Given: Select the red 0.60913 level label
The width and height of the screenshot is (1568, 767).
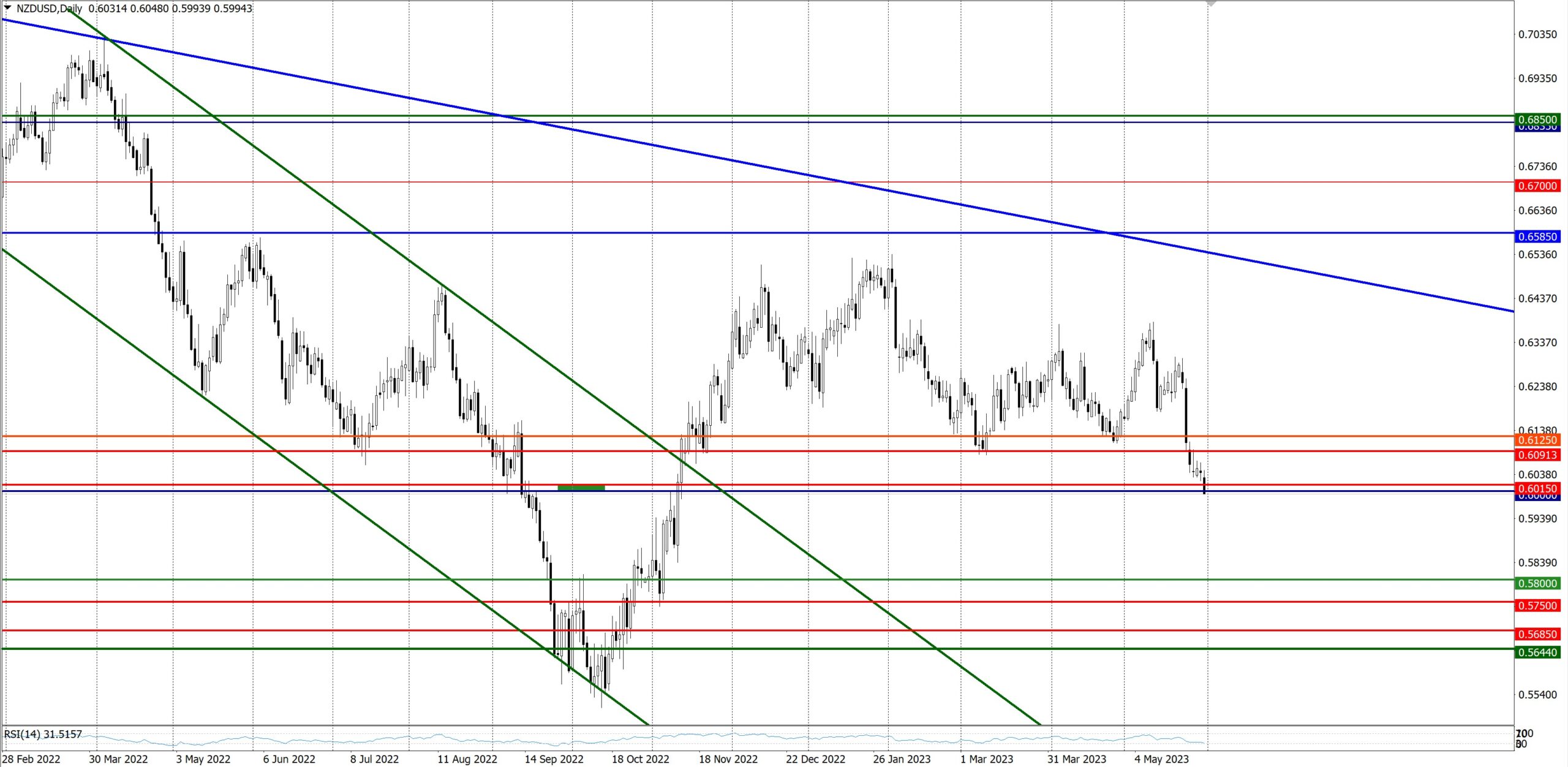Looking at the screenshot, I should click(x=1537, y=455).
